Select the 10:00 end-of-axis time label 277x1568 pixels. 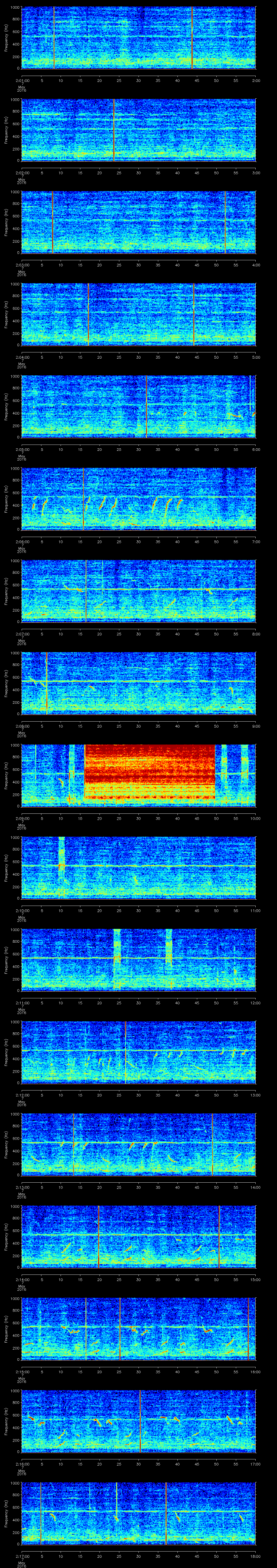coord(255,818)
